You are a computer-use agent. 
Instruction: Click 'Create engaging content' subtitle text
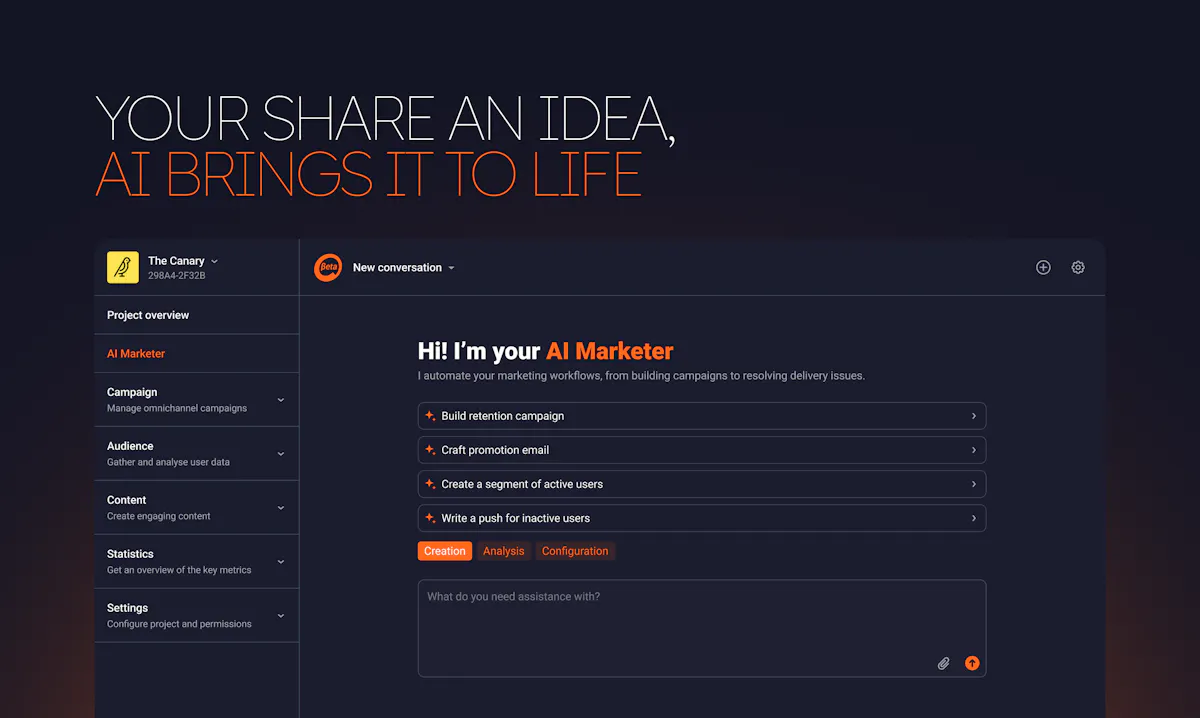(x=159, y=516)
